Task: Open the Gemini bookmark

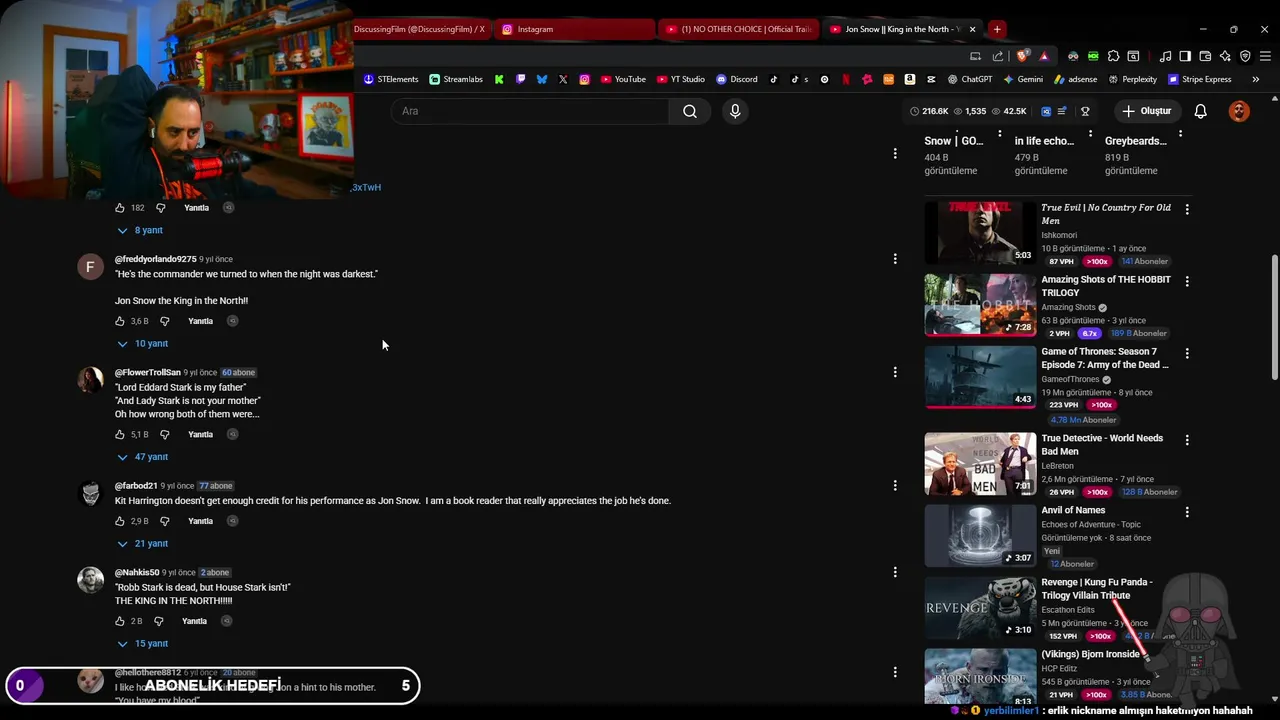Action: tap(1024, 79)
